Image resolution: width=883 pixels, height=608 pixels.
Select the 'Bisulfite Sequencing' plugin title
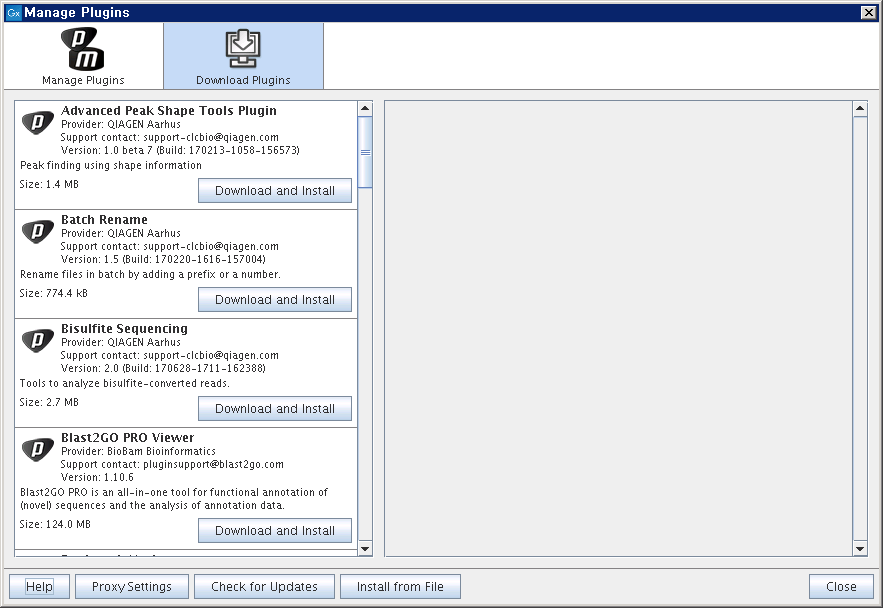click(124, 329)
